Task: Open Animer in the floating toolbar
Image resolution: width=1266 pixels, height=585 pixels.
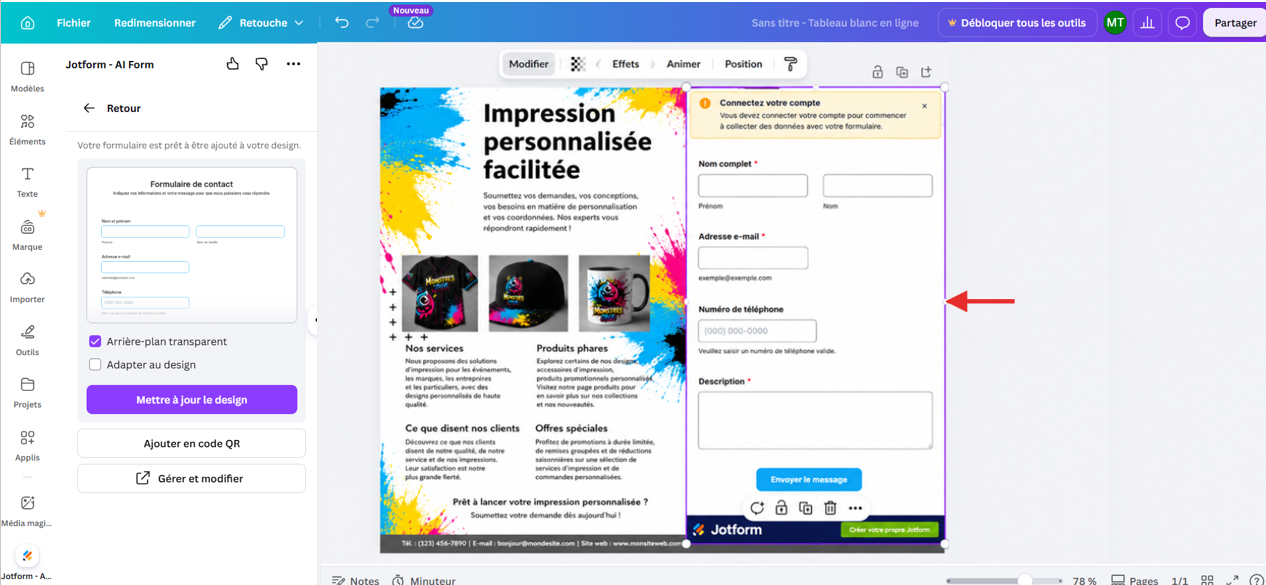Action: [x=684, y=64]
